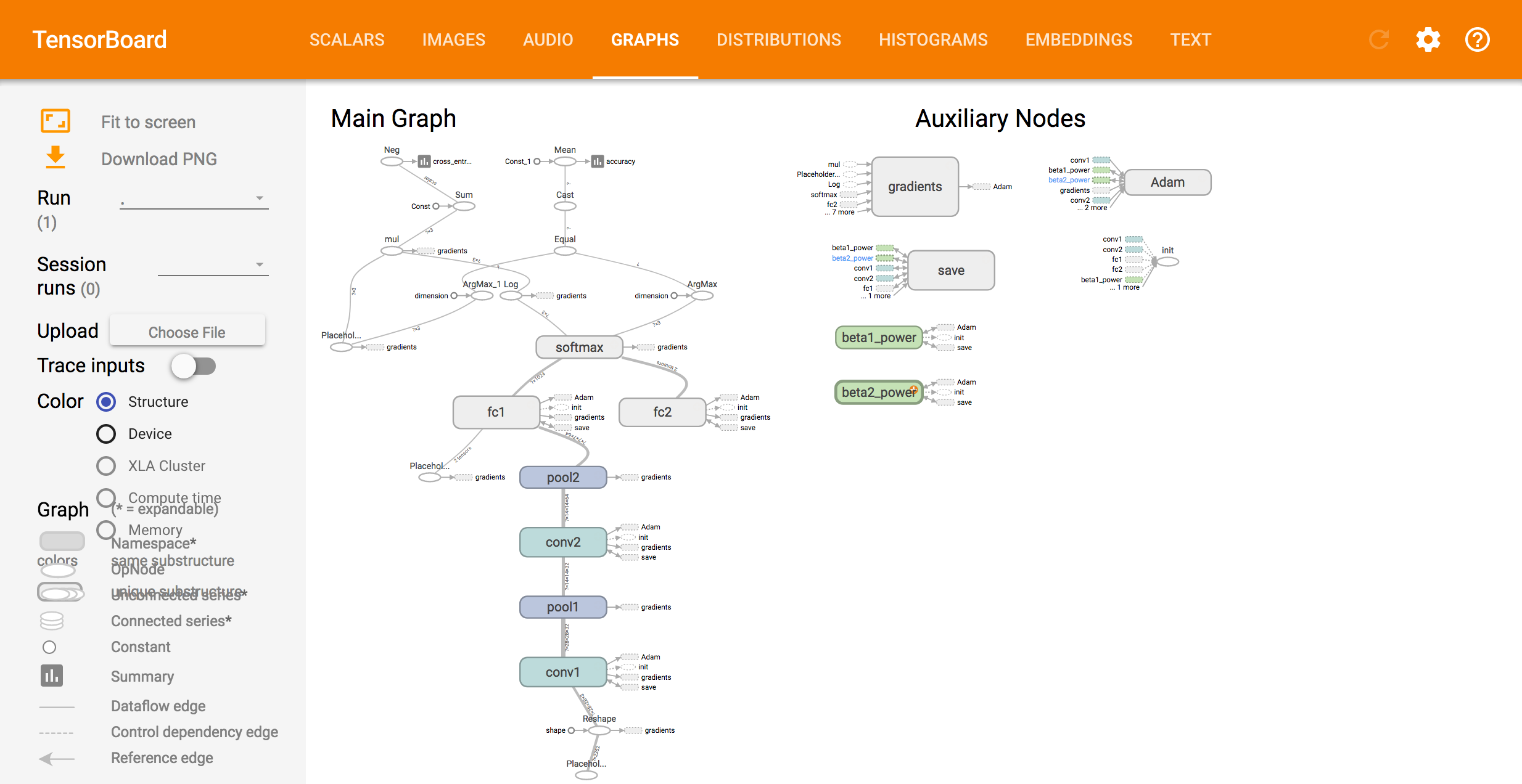
Task: Switch to the IMAGES tab
Action: [453, 39]
